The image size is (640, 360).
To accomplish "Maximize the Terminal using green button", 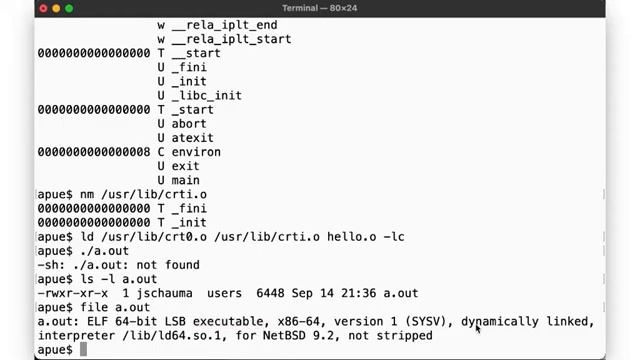I will point(69,8).
